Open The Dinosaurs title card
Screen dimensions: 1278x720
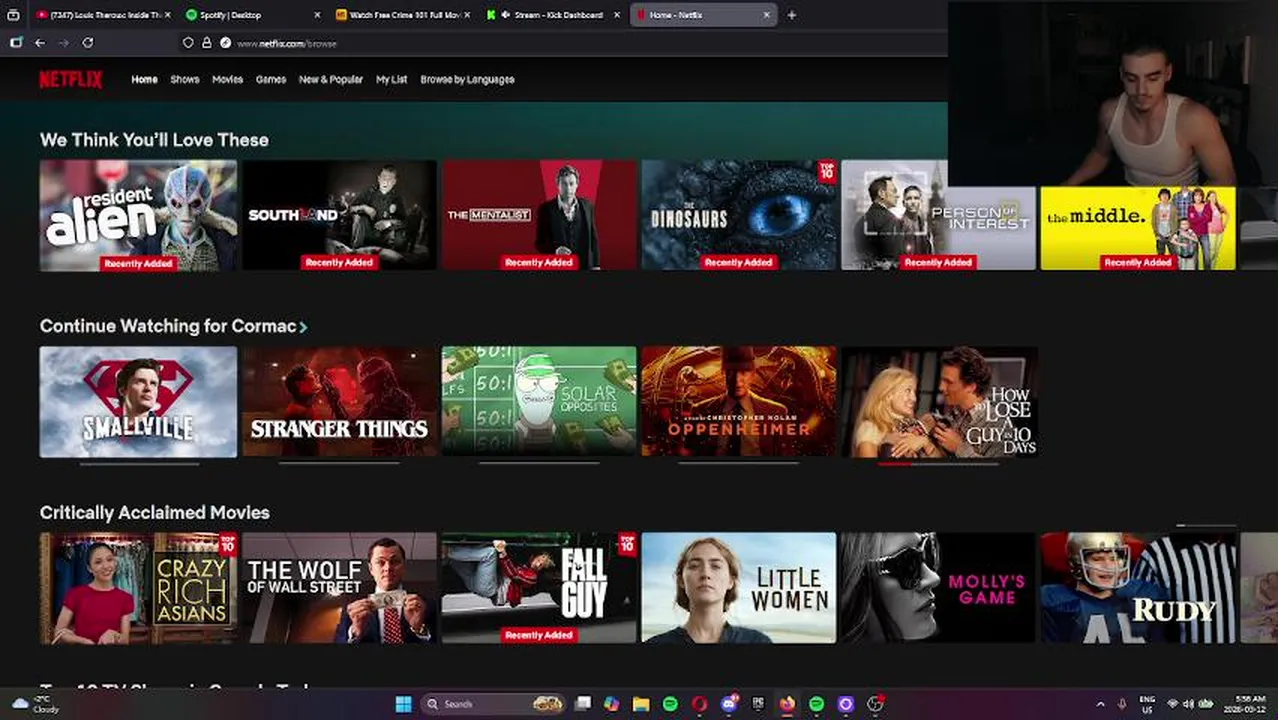[739, 215]
